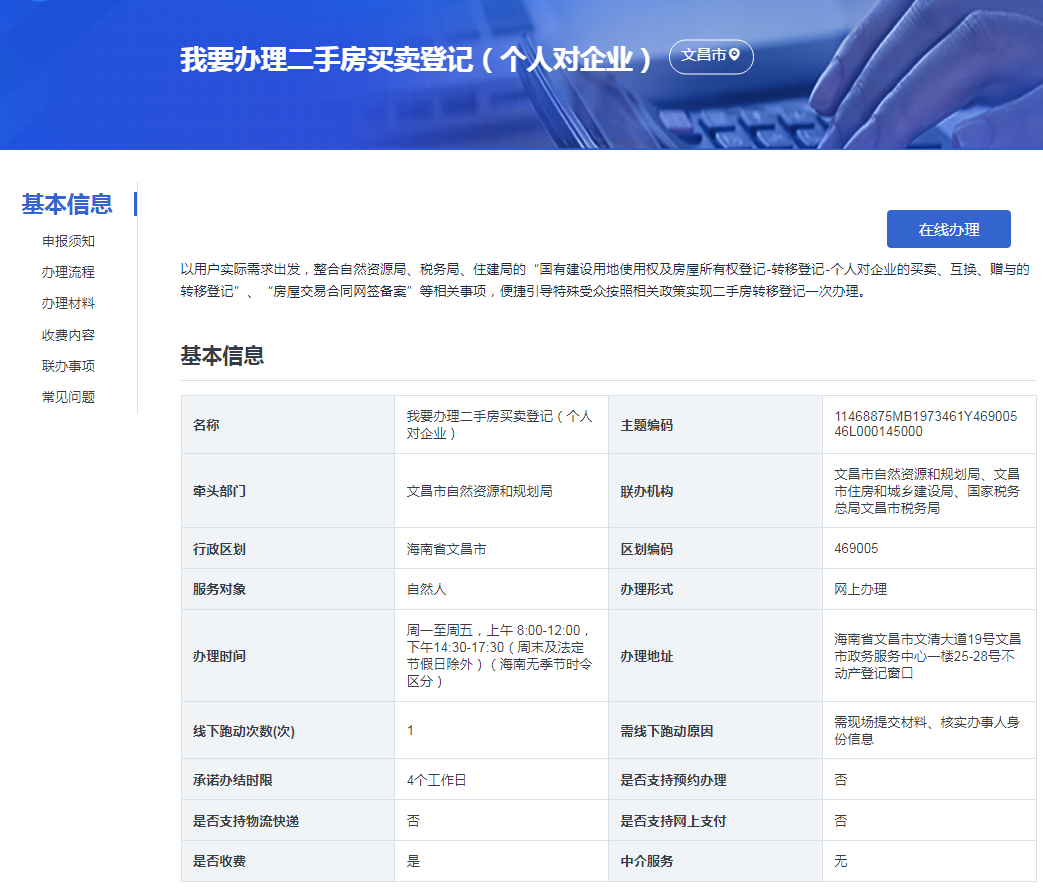Select 否 in the 是否支持预约办理 row

pos(841,779)
